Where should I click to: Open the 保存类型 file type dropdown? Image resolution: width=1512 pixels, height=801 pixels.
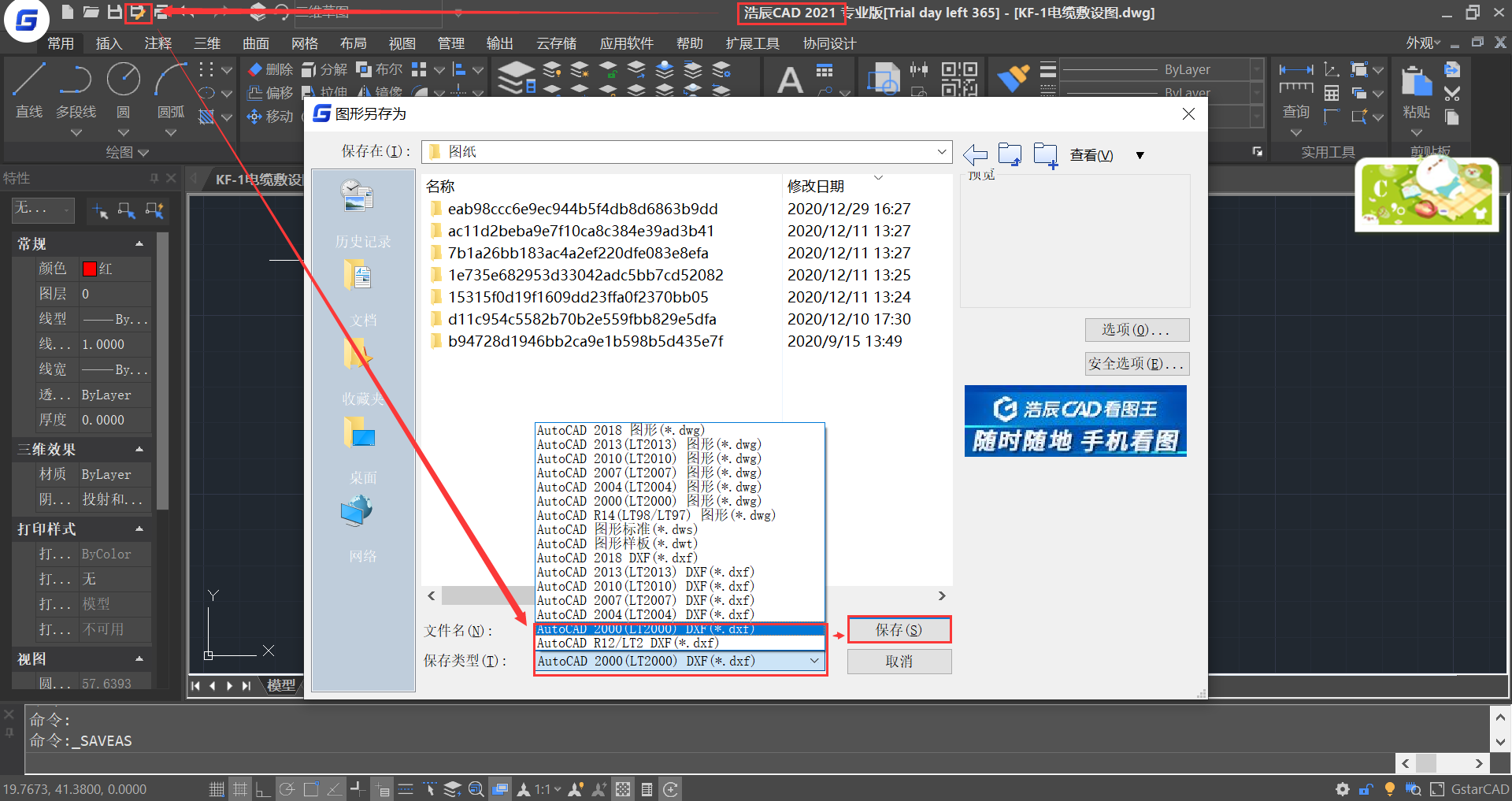680,662
